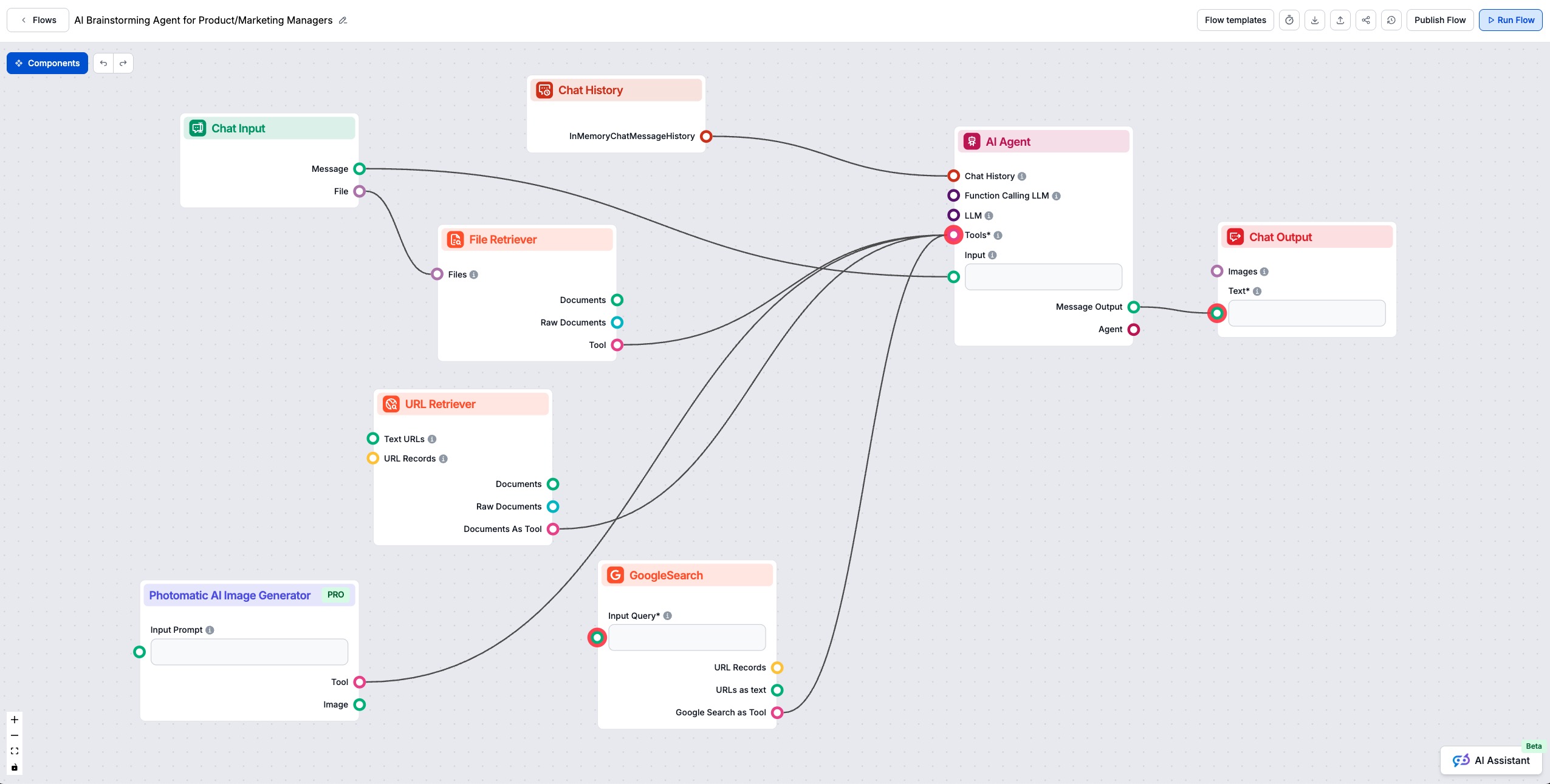Image resolution: width=1550 pixels, height=784 pixels.
Task: Open flow version history icon
Action: point(1391,19)
